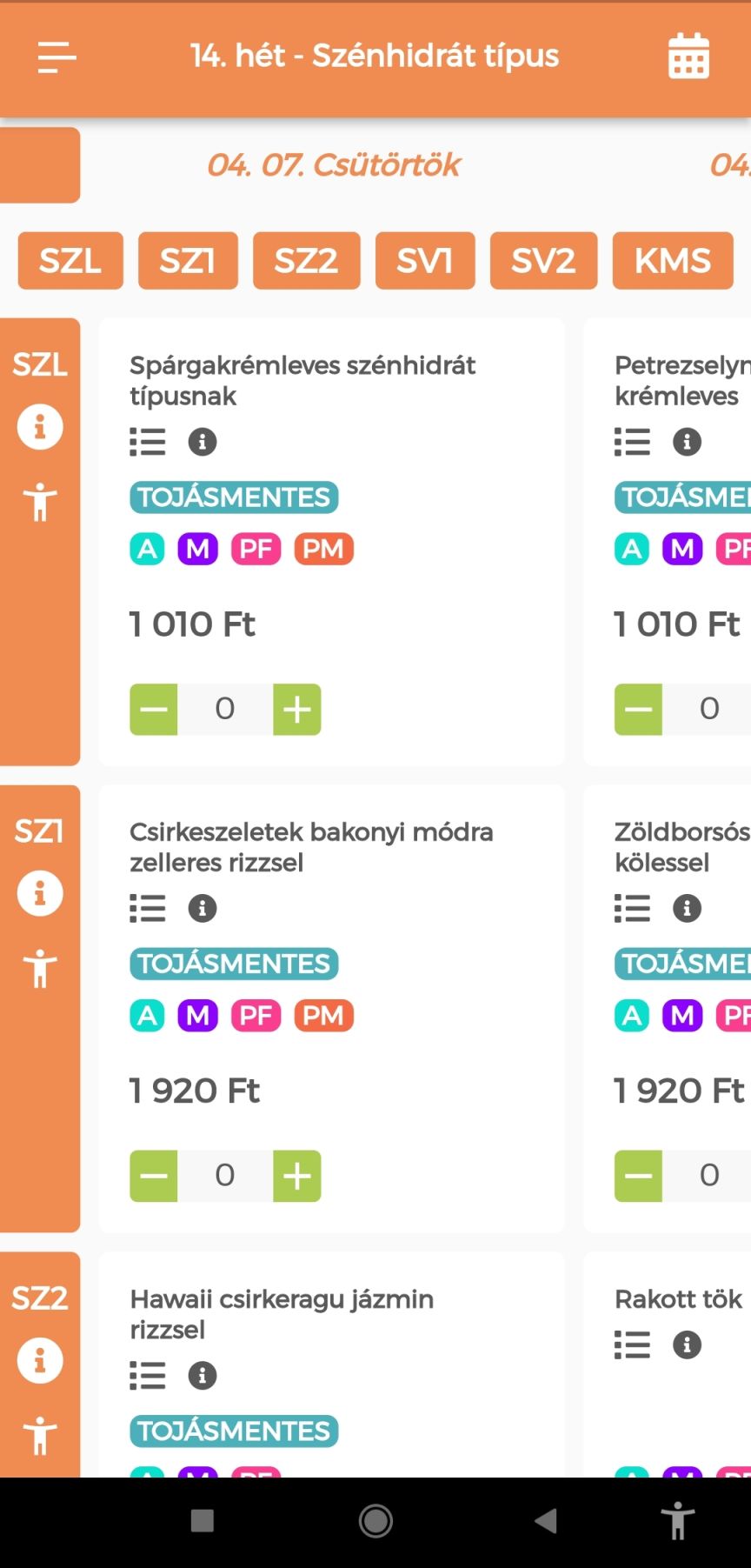Decrease Petrezselyem krémleves quantity with minus
The image size is (751, 1568).
(638, 710)
